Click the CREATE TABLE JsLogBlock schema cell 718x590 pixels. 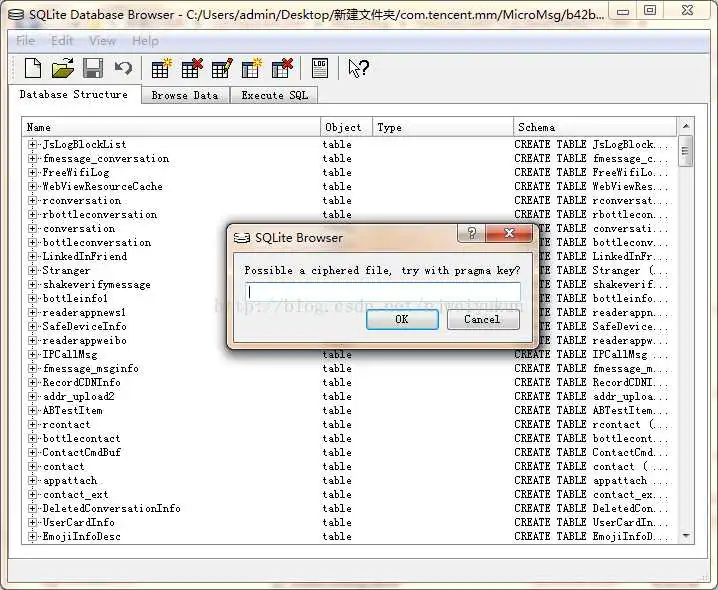tap(591, 144)
